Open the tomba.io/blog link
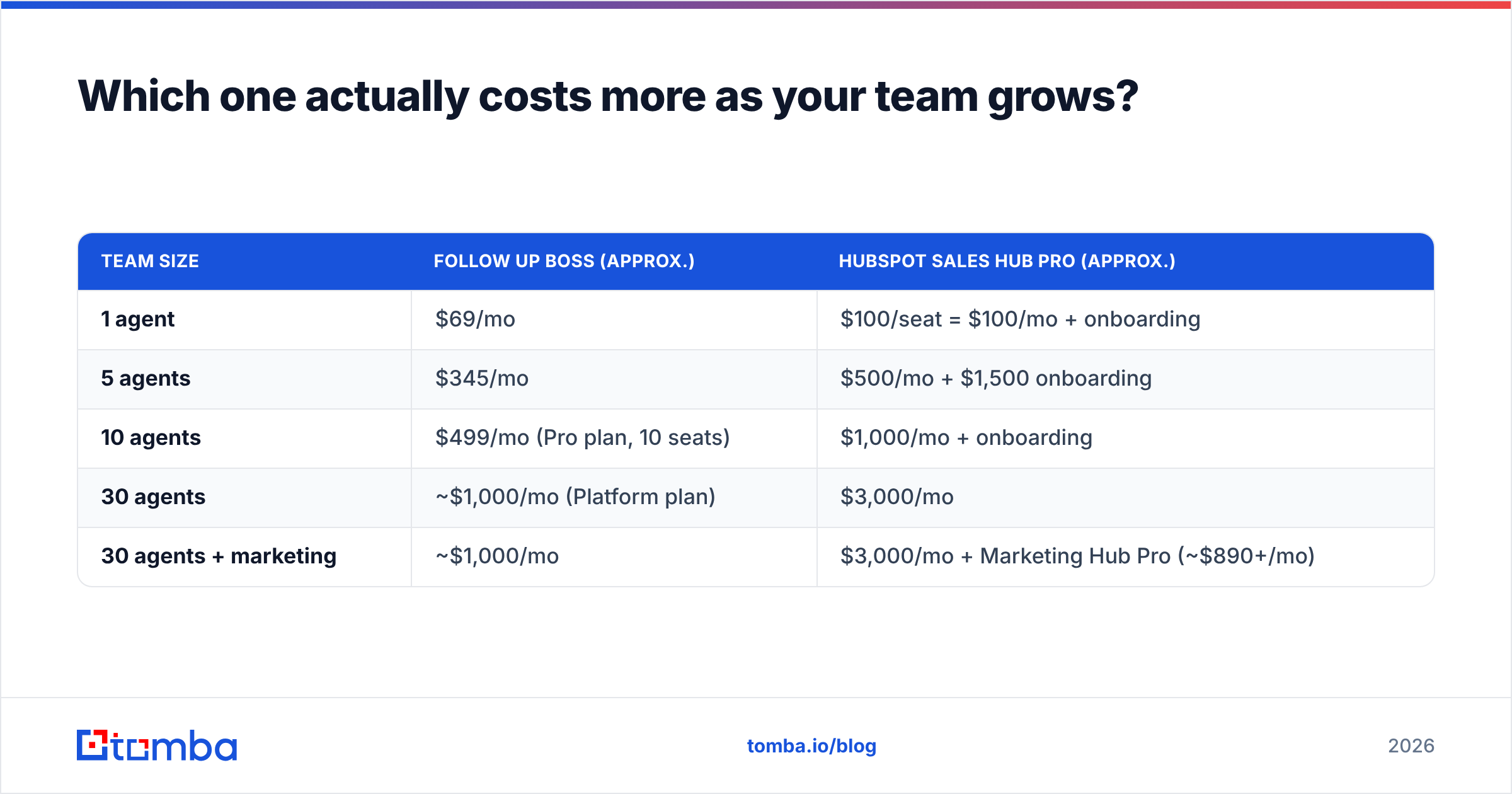1512x794 pixels. point(811,746)
